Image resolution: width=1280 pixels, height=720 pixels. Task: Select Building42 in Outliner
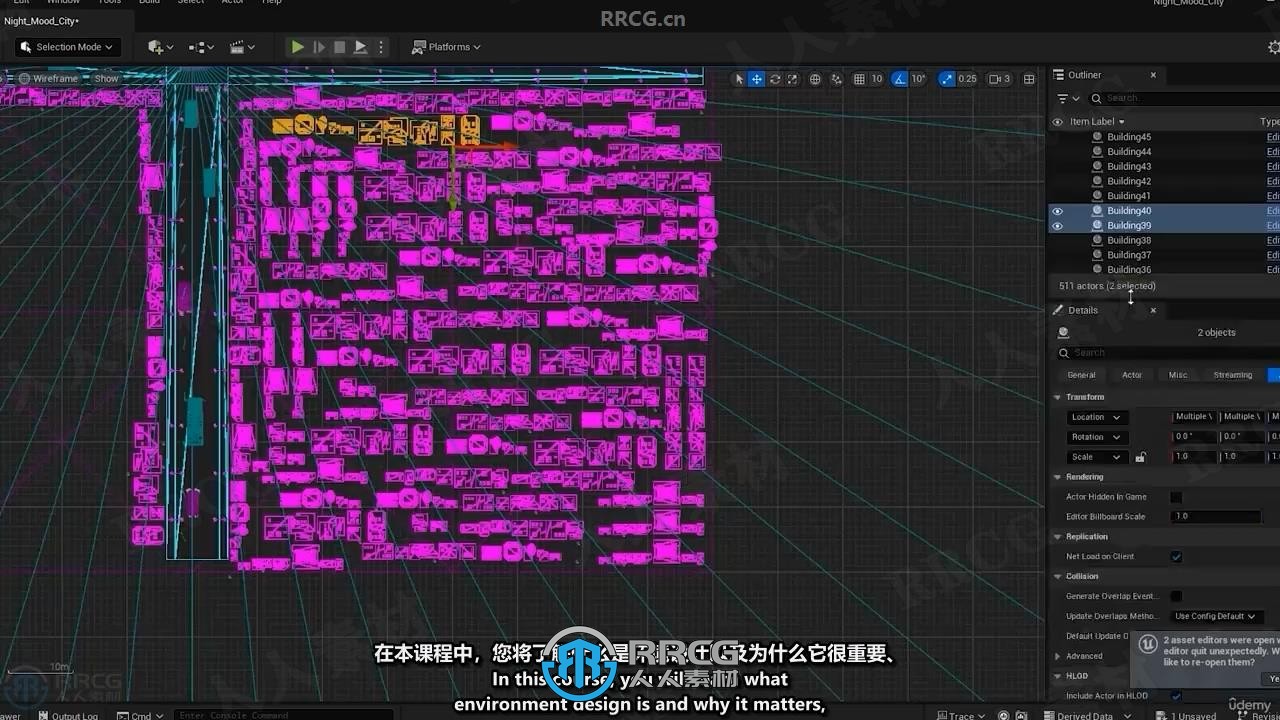(x=1129, y=181)
